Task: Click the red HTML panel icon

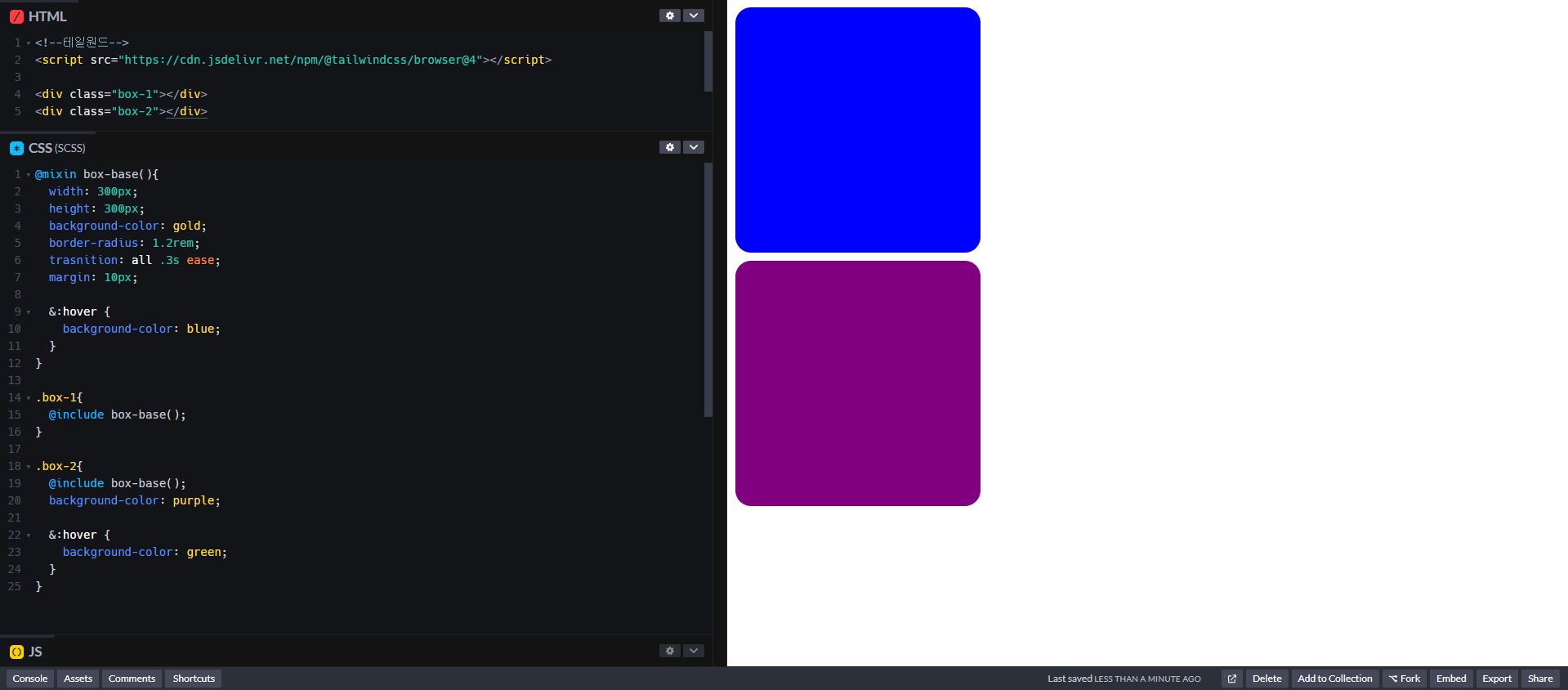Action: [16, 16]
